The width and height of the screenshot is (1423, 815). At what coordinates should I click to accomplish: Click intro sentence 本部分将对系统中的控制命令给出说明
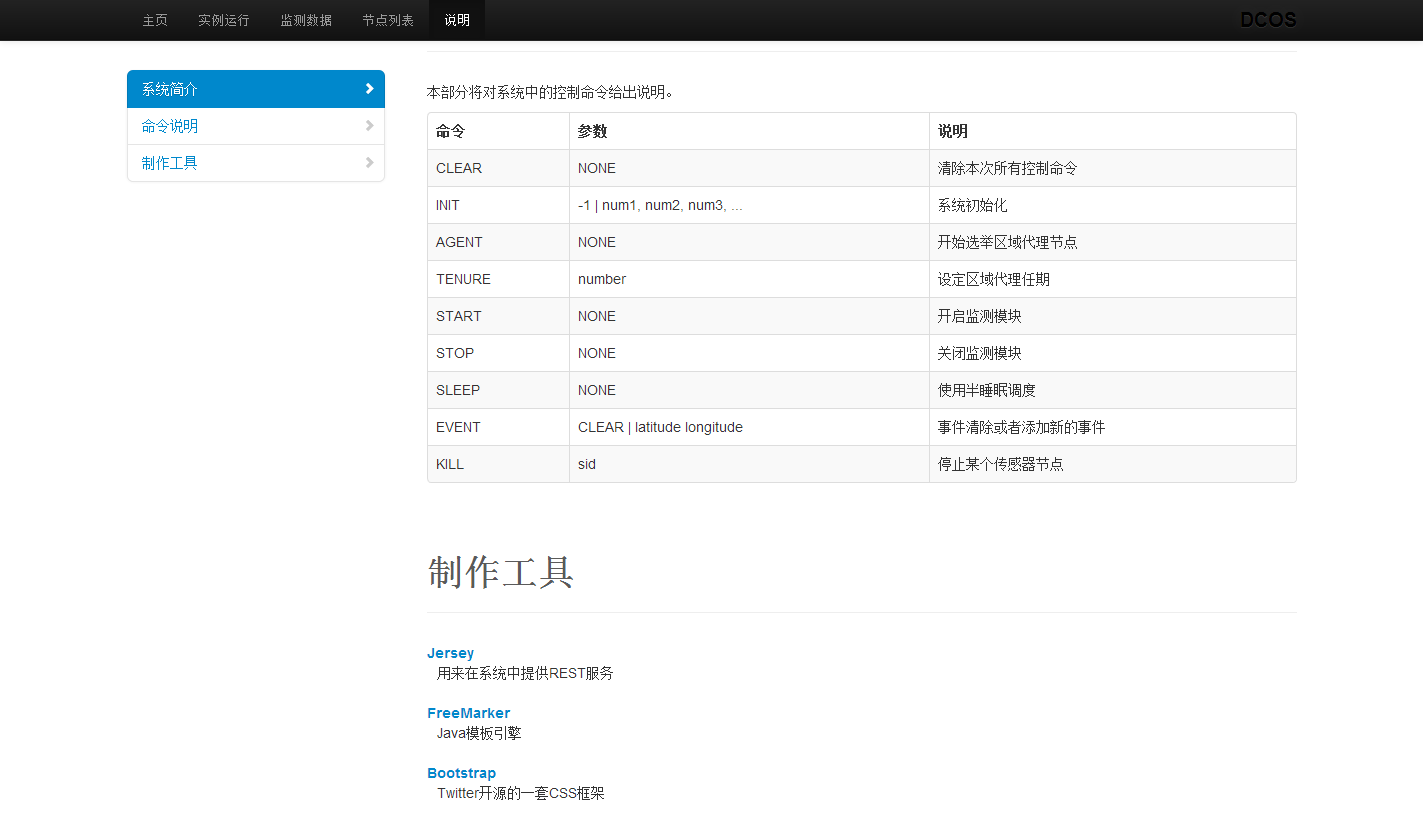(x=550, y=92)
